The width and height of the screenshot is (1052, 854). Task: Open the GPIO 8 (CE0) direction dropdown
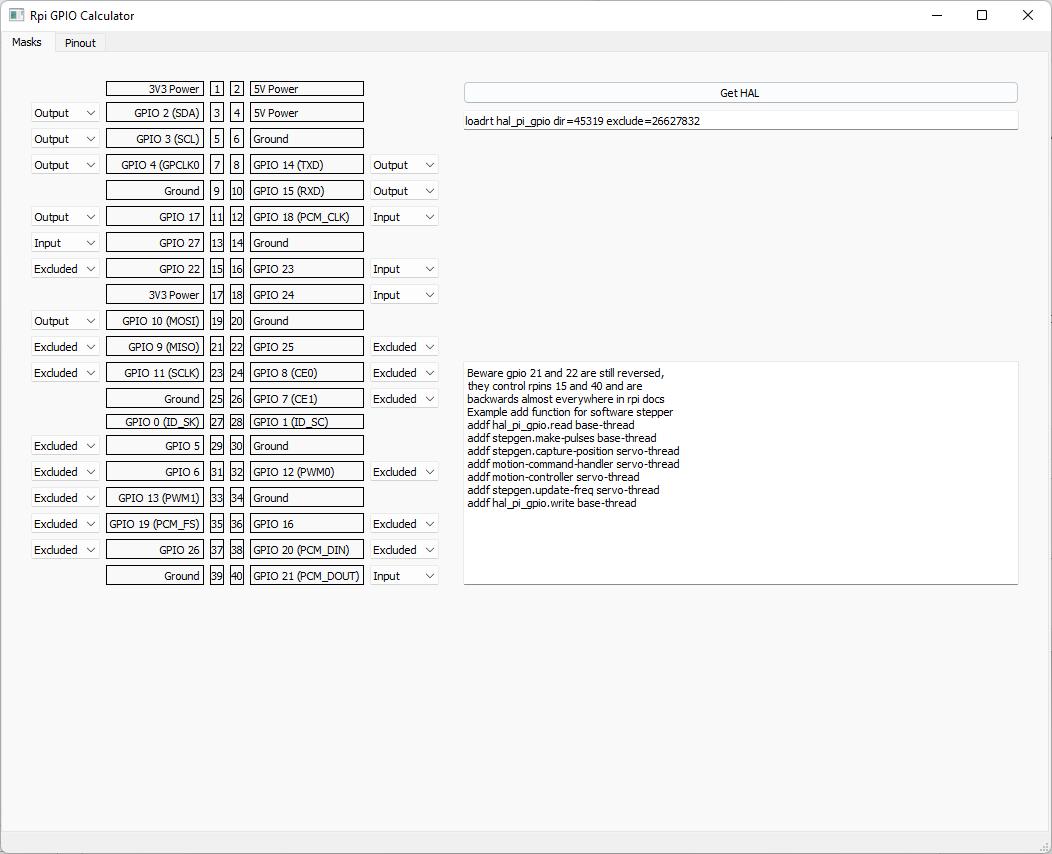[404, 373]
